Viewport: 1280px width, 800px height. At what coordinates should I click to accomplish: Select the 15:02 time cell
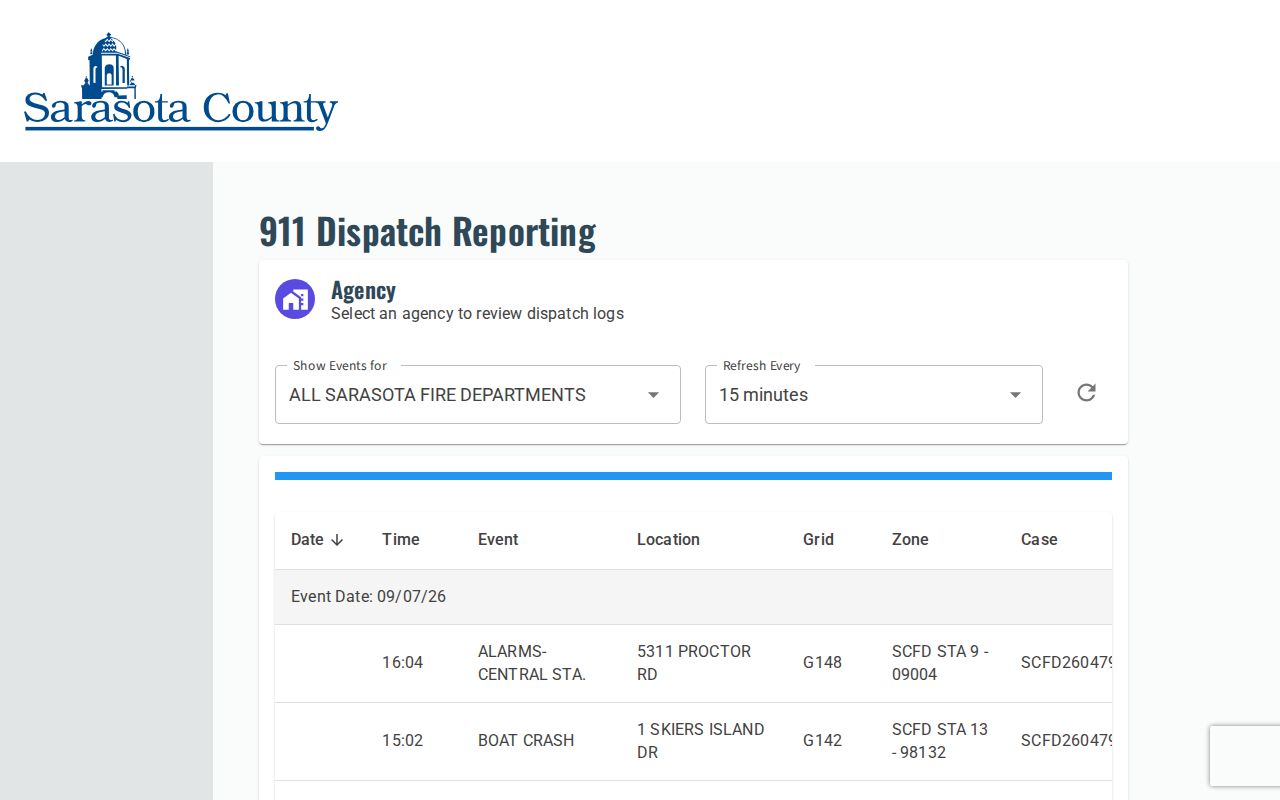pyautogui.click(x=402, y=741)
